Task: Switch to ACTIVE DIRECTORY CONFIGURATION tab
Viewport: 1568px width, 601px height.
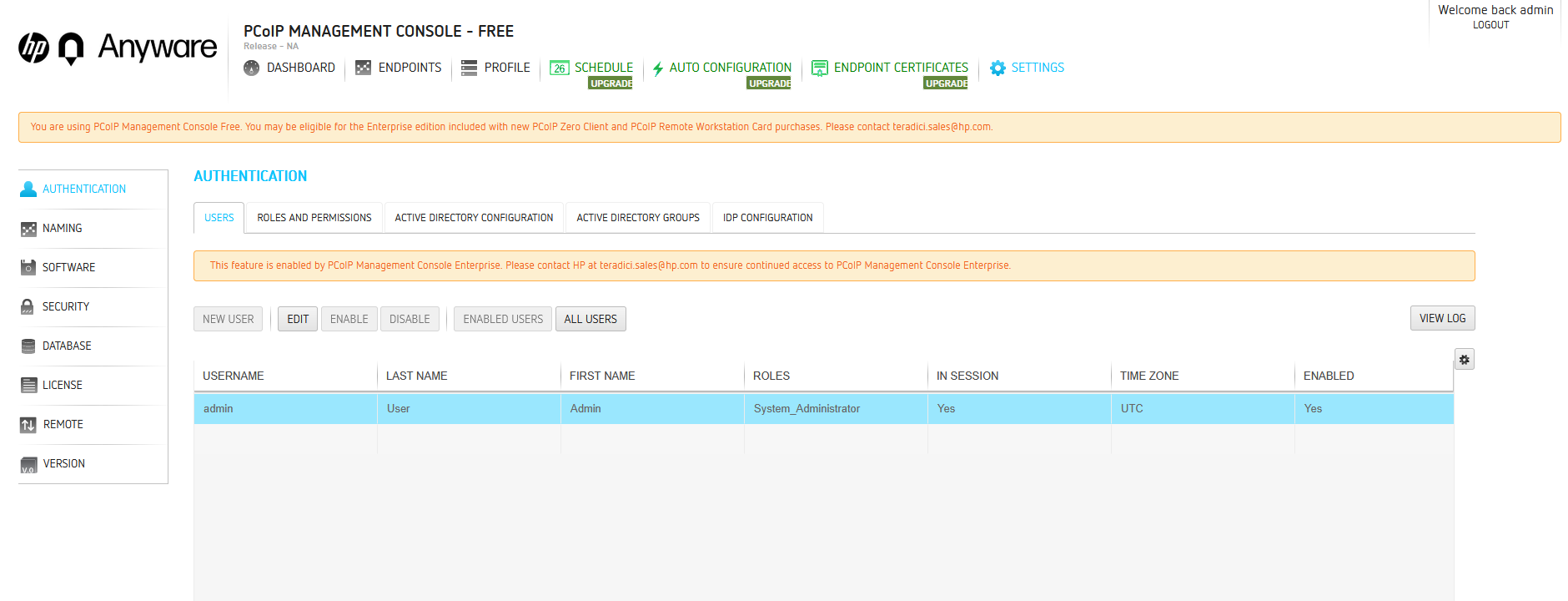Action: click(x=474, y=218)
